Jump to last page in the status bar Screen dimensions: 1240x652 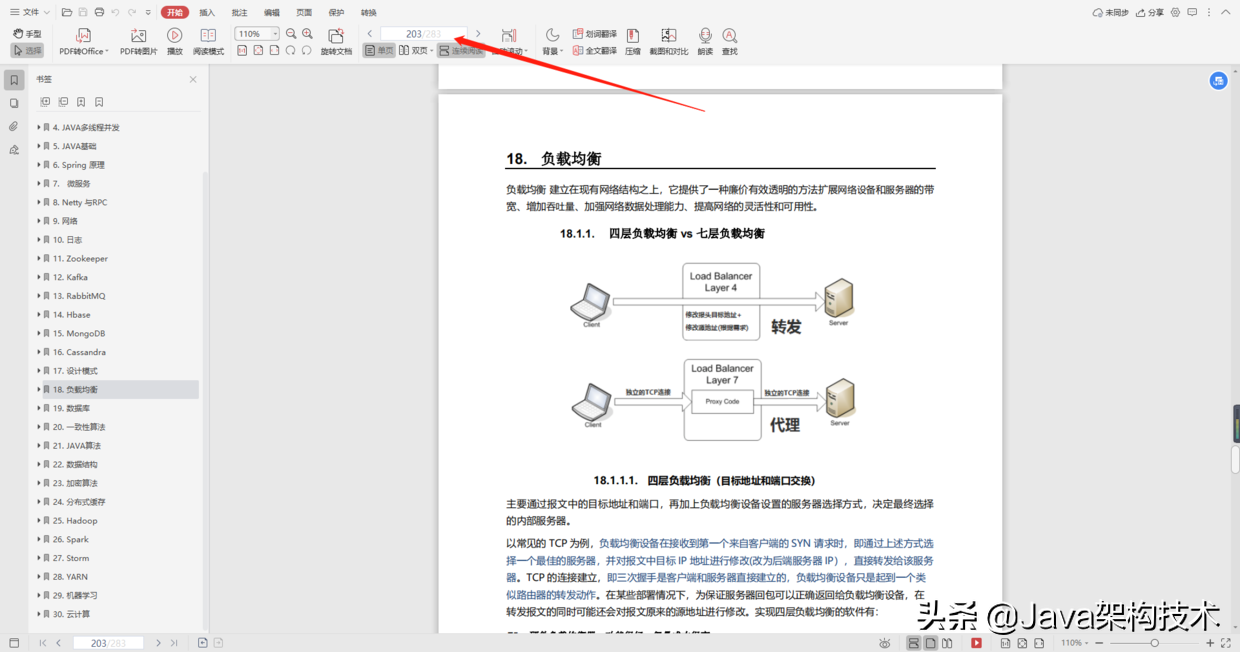tap(174, 643)
